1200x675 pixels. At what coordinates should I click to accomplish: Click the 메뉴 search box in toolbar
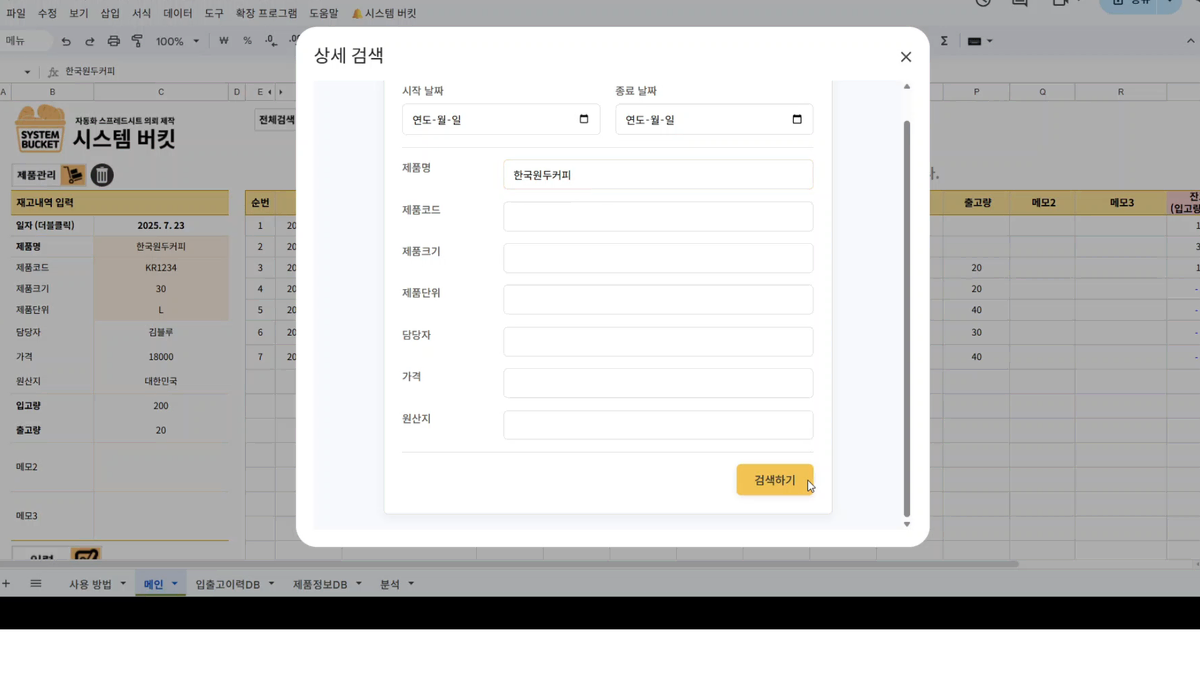coord(26,41)
